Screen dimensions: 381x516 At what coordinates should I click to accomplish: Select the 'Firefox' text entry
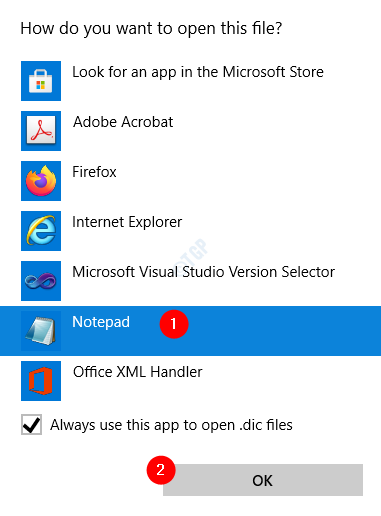[94, 172]
